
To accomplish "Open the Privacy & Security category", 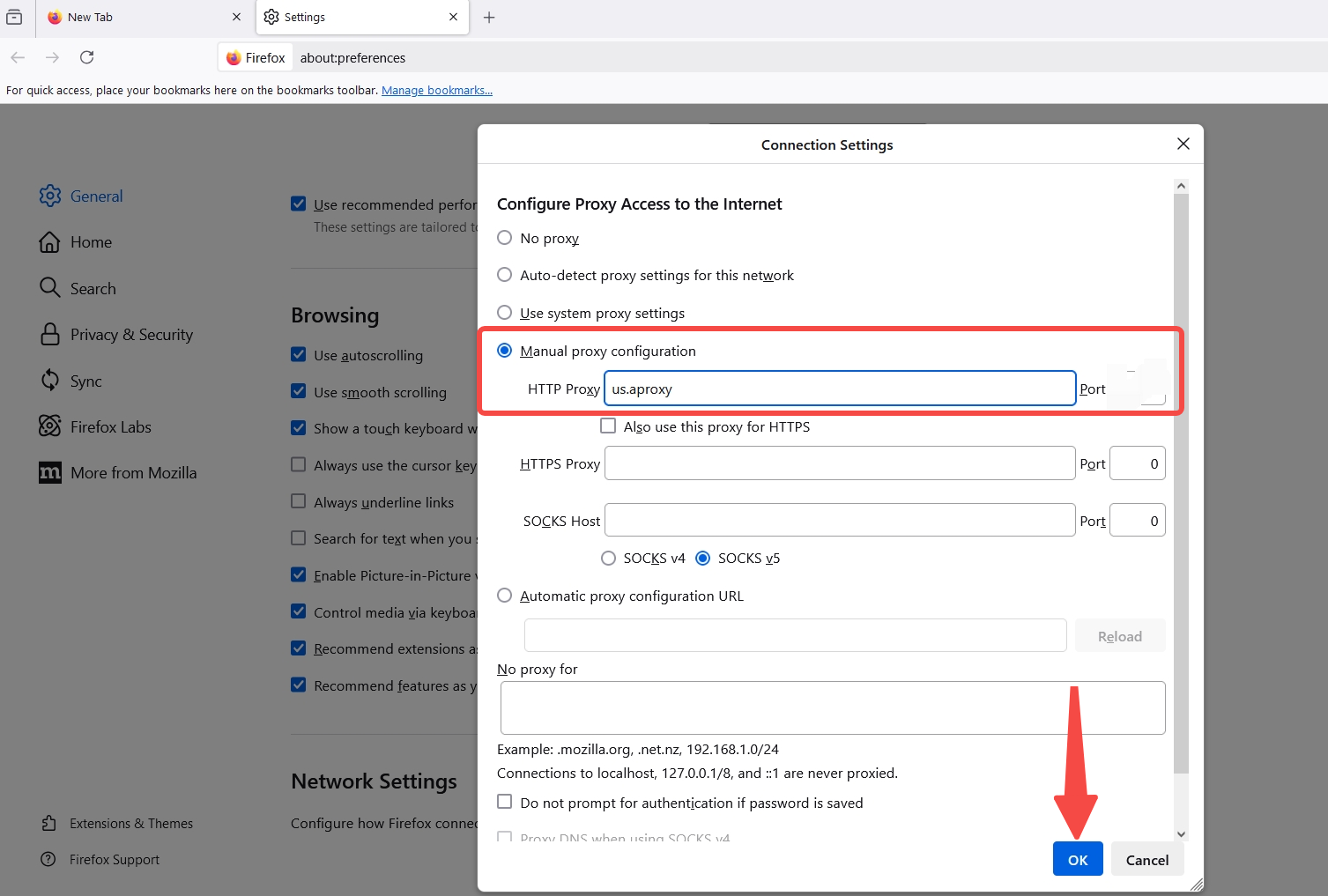I will [x=116, y=335].
